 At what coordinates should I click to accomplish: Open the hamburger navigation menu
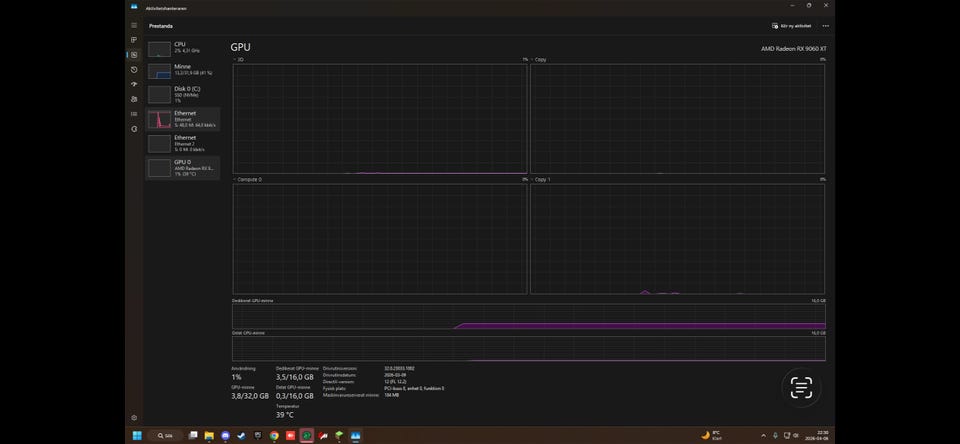click(134, 25)
